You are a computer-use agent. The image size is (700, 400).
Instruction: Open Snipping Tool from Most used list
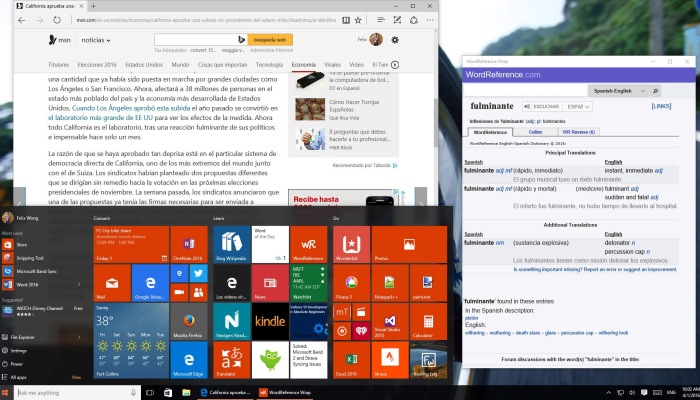(30, 258)
